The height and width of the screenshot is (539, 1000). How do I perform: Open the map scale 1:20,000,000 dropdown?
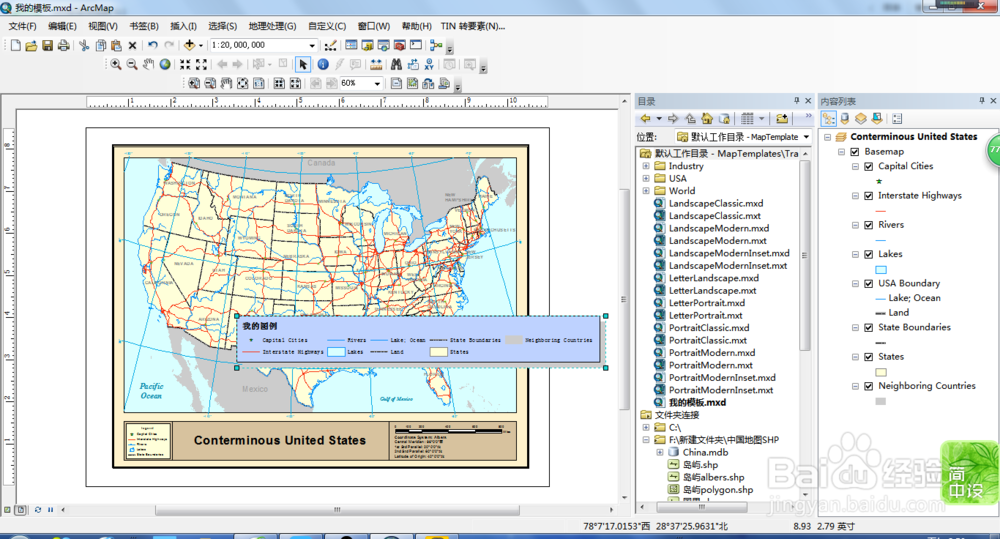[x=312, y=45]
